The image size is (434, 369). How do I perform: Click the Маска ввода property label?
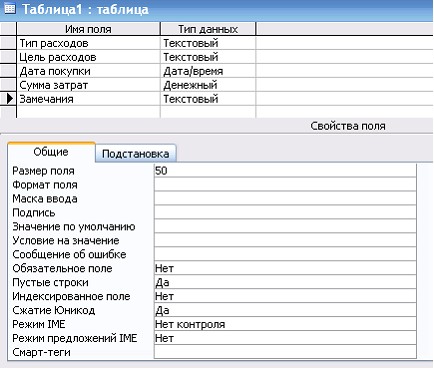point(45,199)
